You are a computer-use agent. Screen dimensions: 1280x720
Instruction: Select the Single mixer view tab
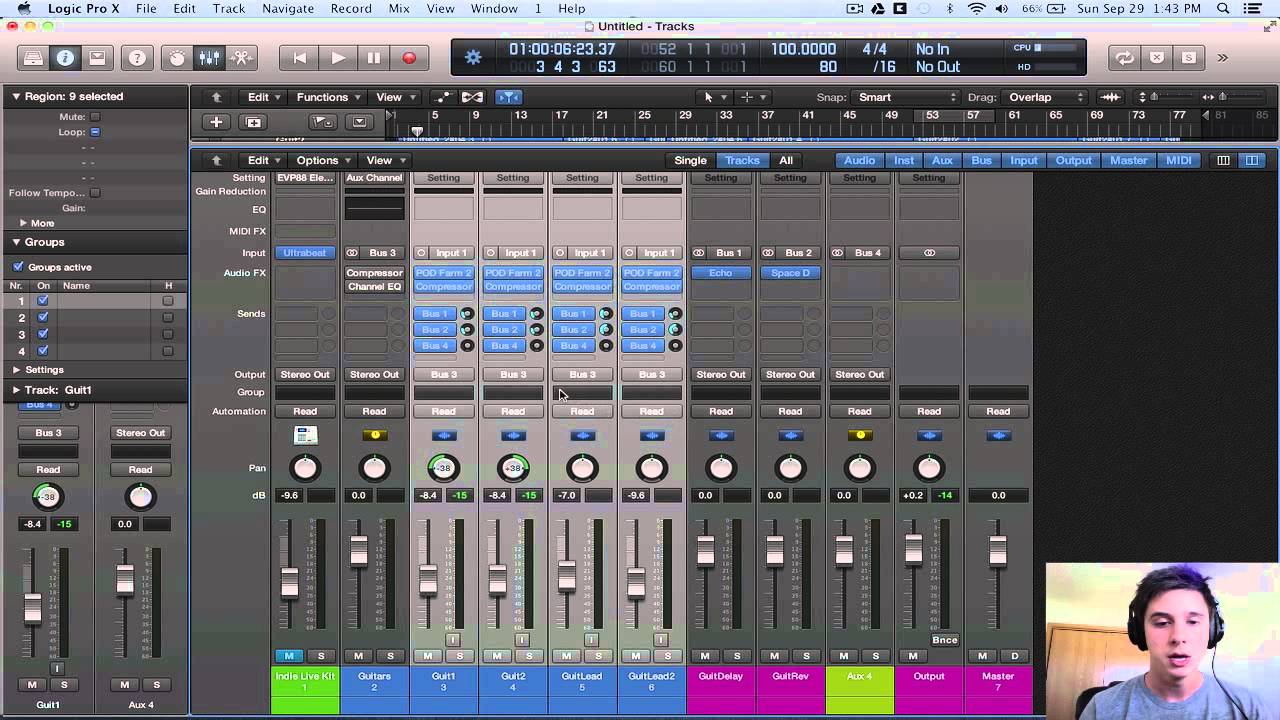(x=690, y=160)
